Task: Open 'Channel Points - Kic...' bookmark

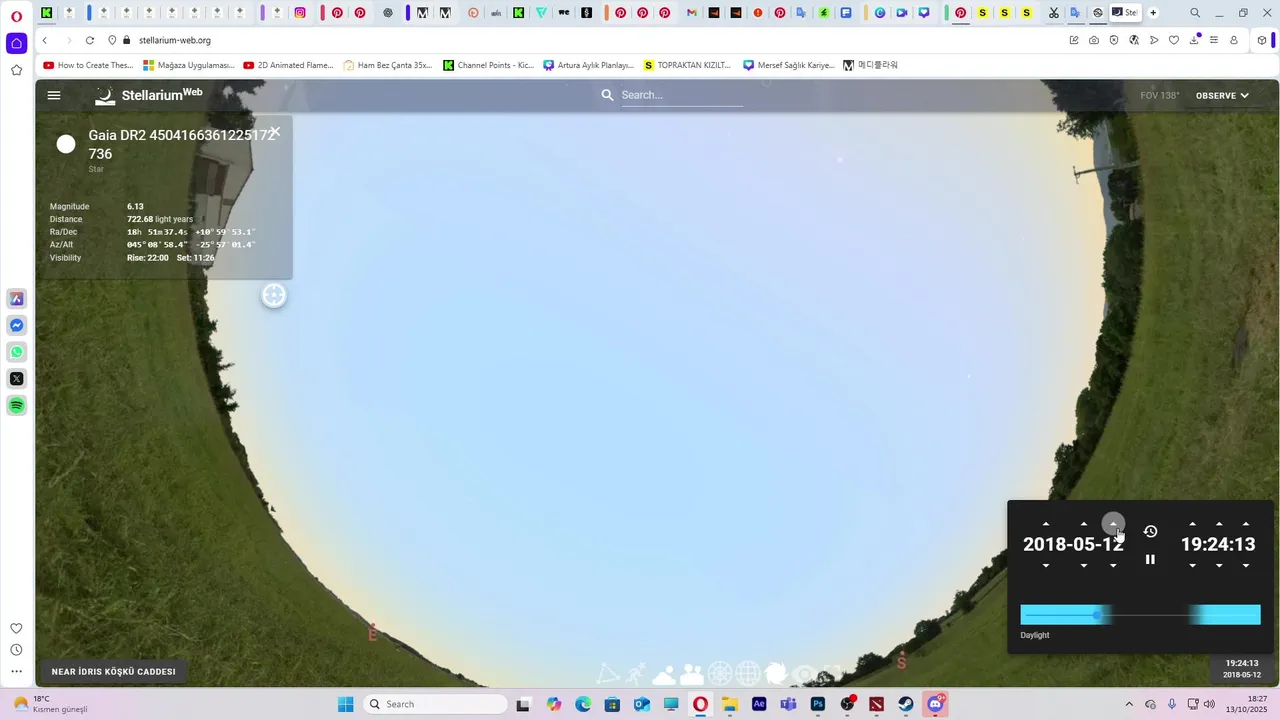Action: (489, 65)
